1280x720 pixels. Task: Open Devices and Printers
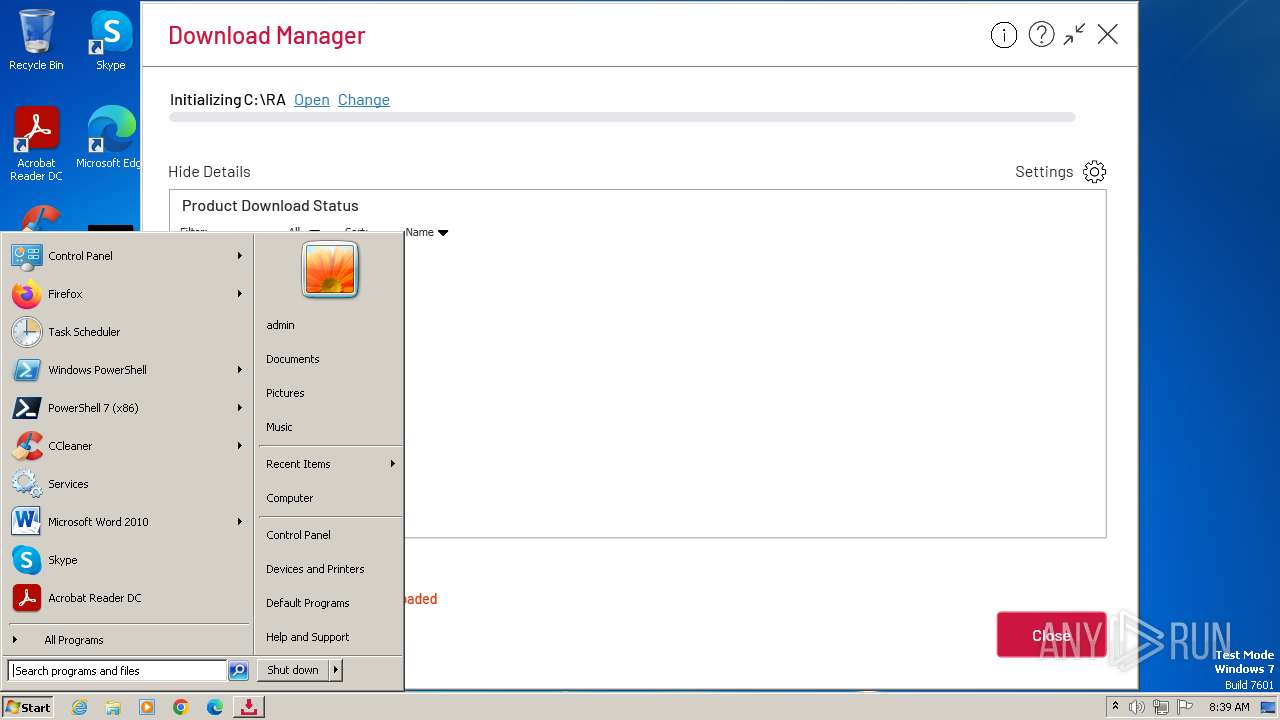coord(330,569)
